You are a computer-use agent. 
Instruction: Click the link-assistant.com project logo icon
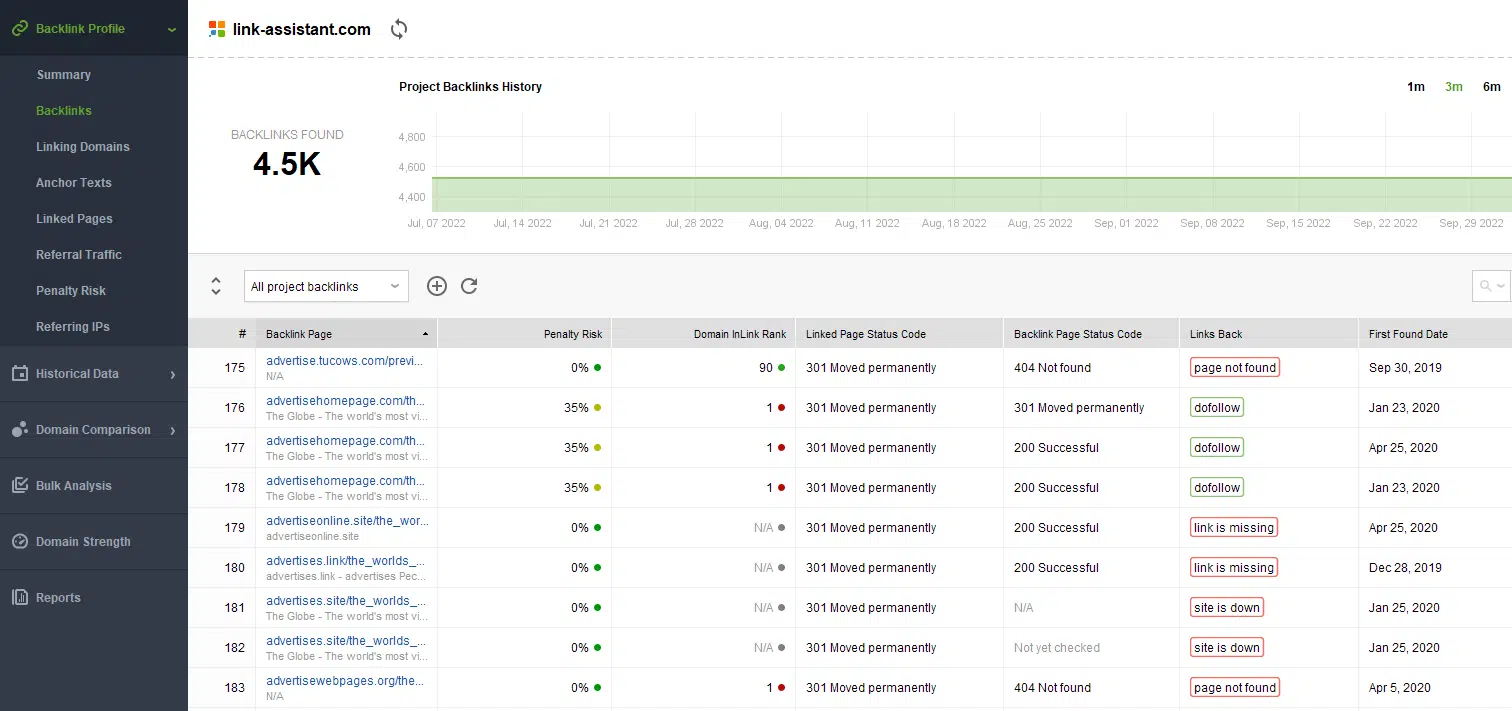tap(217, 29)
